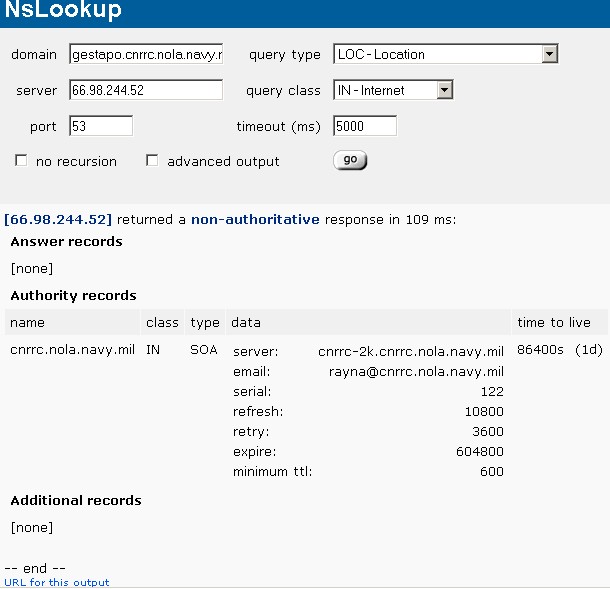Viewport: 610px width, 589px height.
Task: Click the cnrrc-2k.cnrrc.nola.navy.mil server value
Action: pos(411,352)
